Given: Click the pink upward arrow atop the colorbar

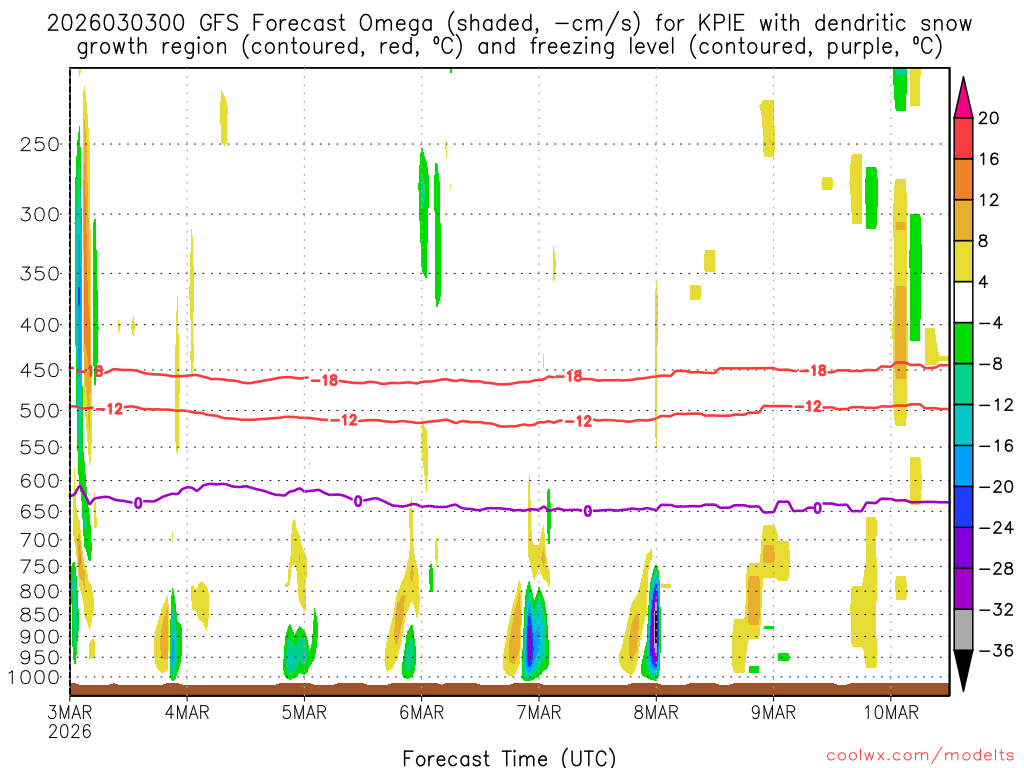Looking at the screenshot, I should click(x=964, y=97).
